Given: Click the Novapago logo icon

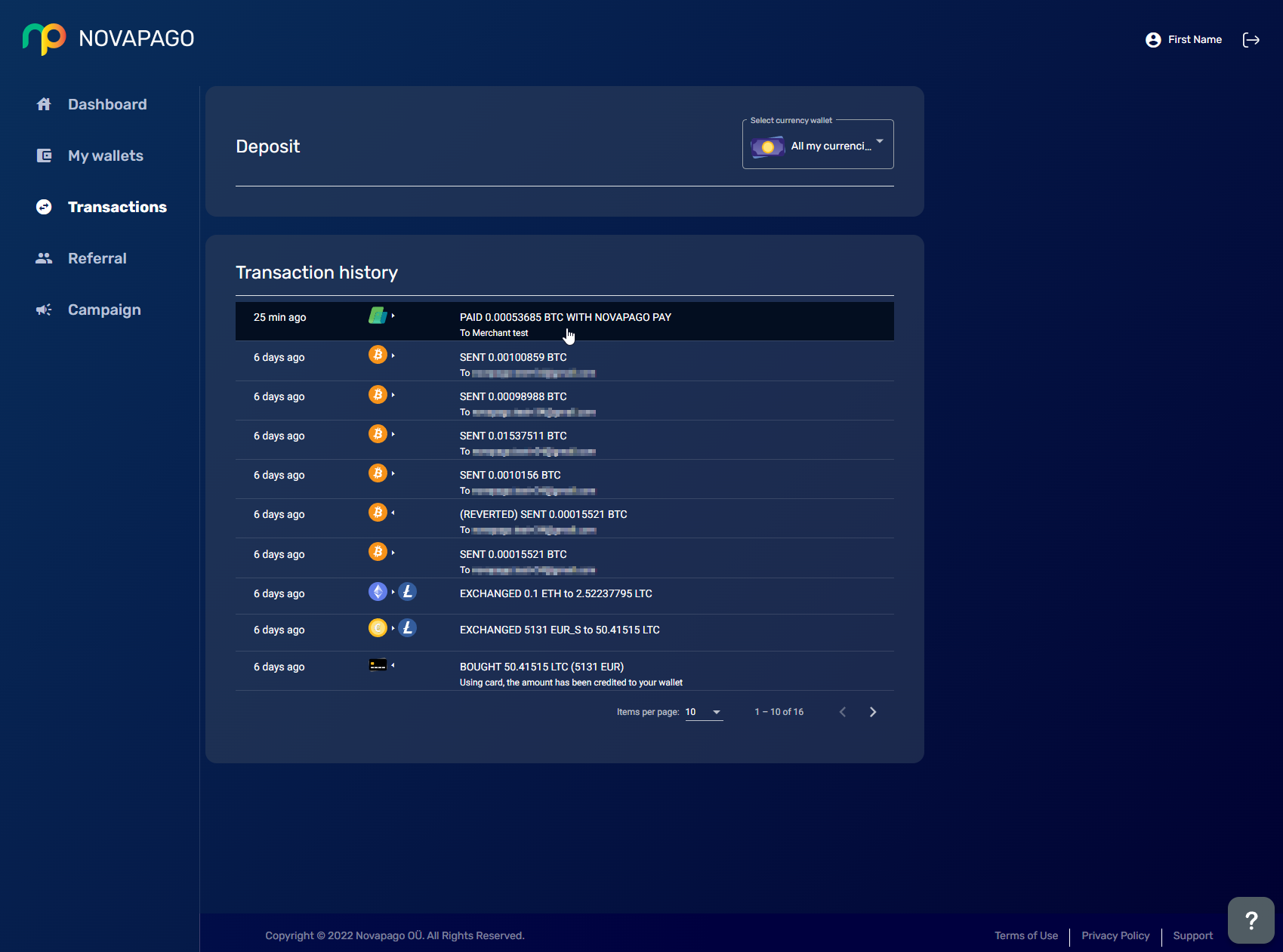Looking at the screenshot, I should point(44,39).
